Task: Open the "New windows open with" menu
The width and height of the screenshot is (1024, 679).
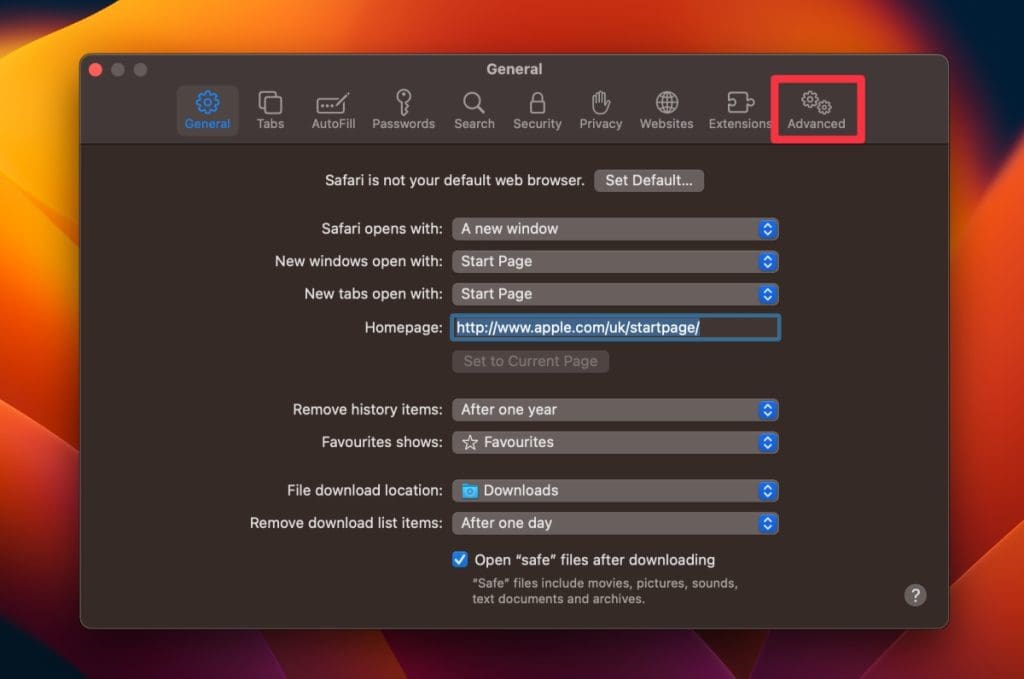Action: (x=615, y=262)
